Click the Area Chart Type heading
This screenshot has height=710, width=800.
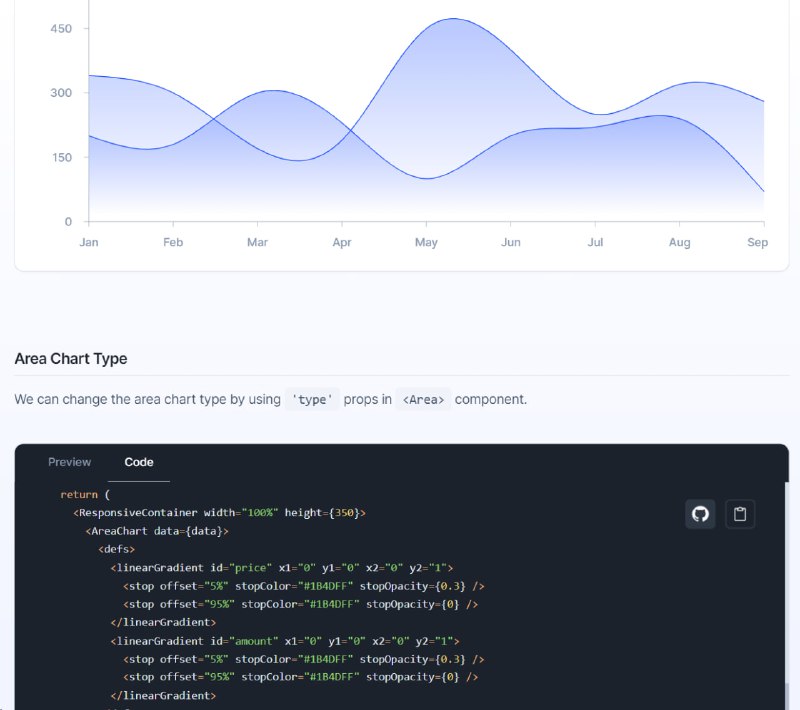[71, 359]
